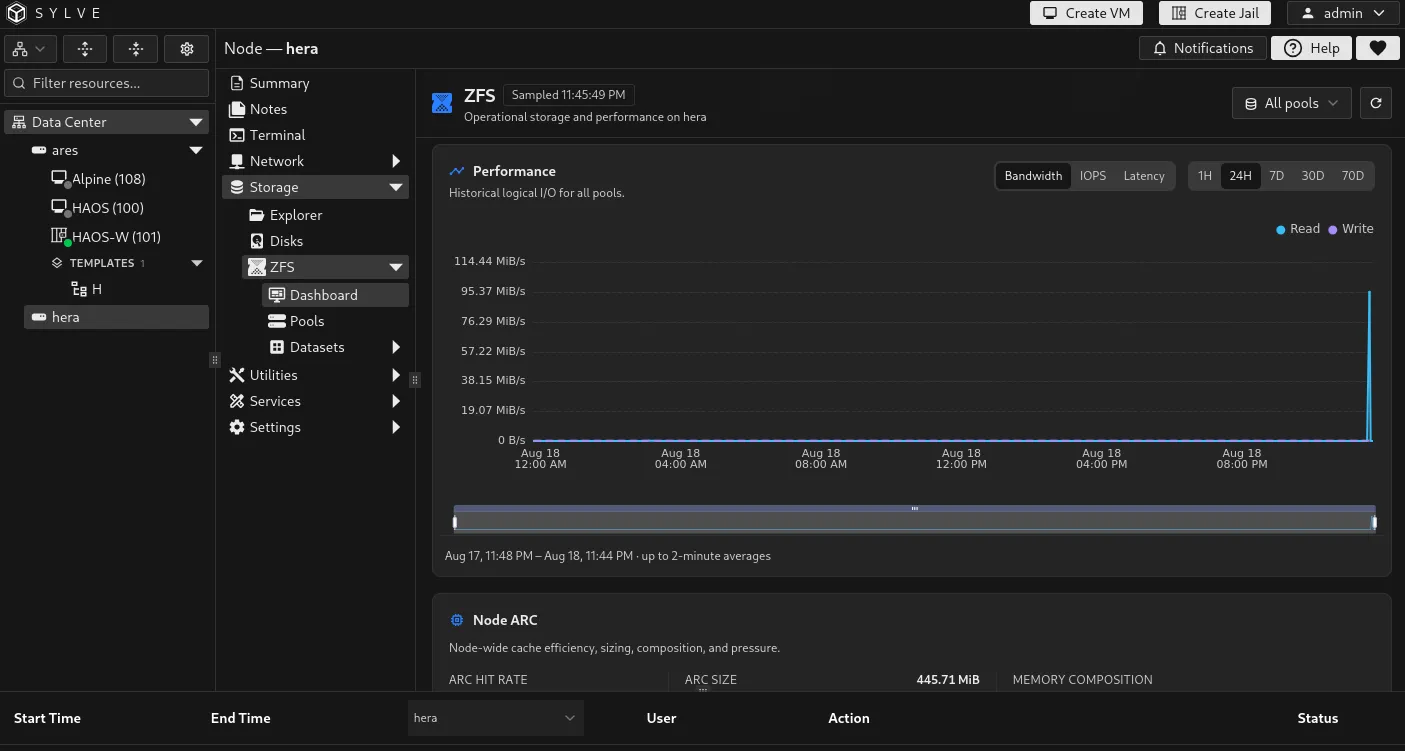Collapse the ZFS submenu arrow
Image resolution: width=1405 pixels, height=751 pixels.
coord(396,267)
